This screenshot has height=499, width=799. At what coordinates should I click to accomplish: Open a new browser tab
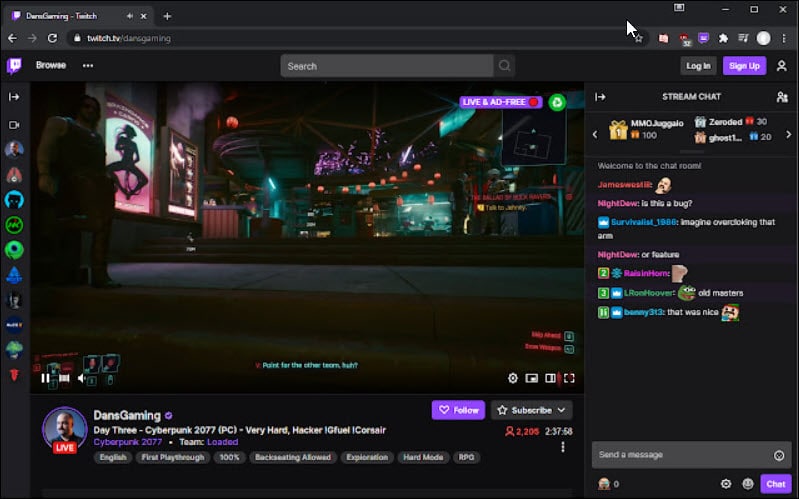167,16
